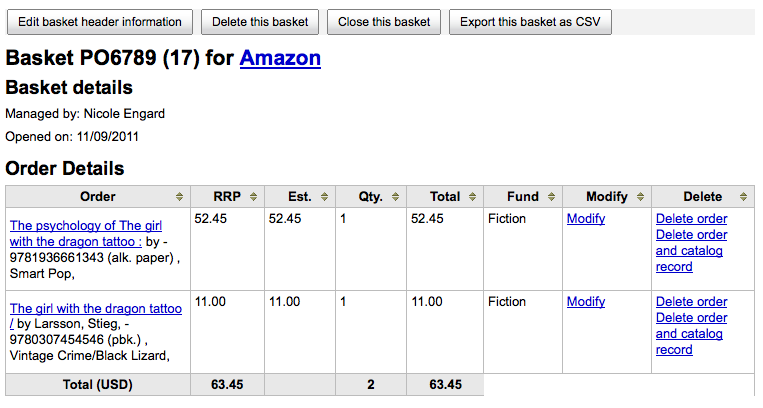Open the Amazon vendor link
The height and width of the screenshot is (408, 763).
coord(280,58)
